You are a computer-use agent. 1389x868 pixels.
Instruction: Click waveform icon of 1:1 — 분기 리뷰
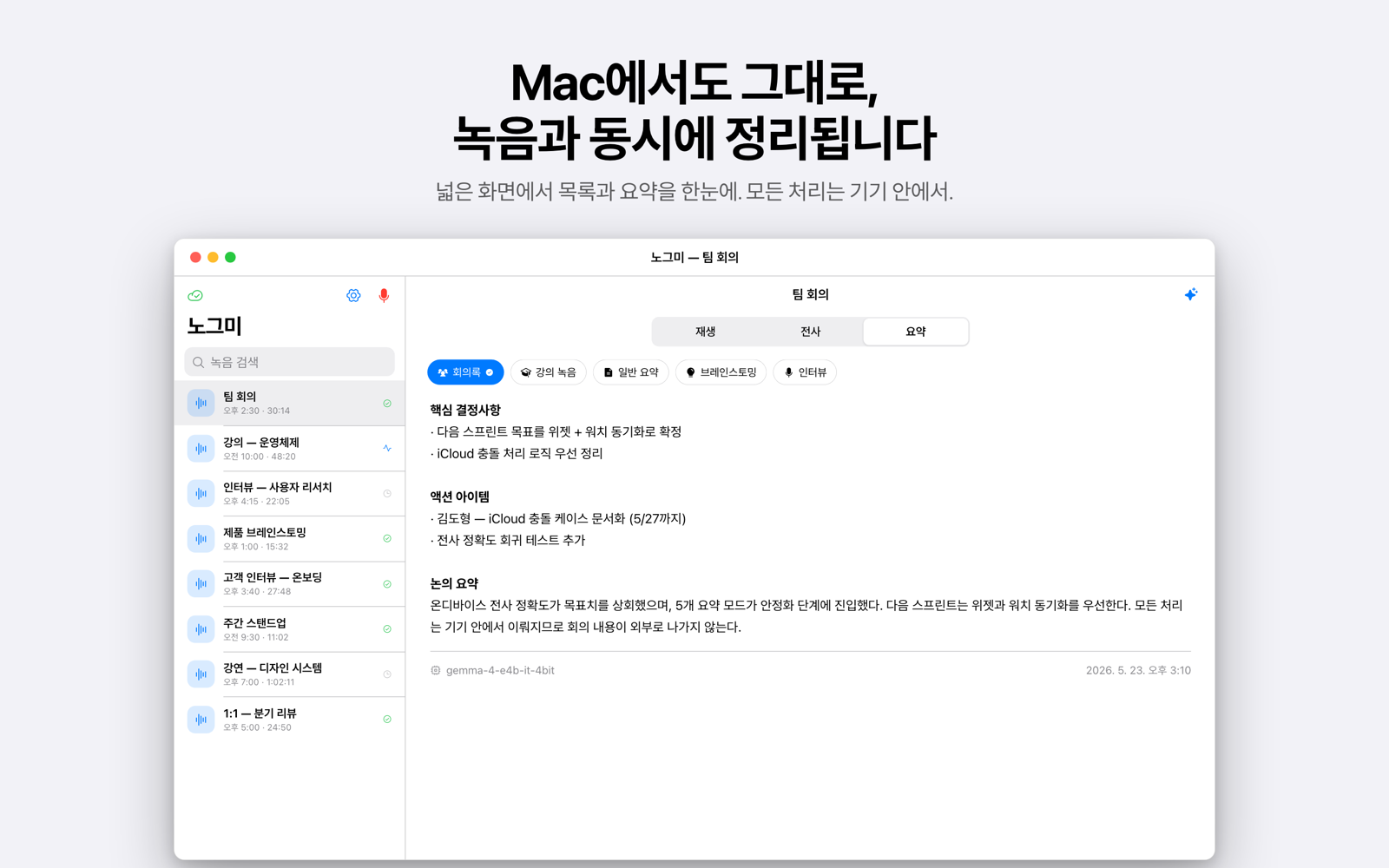pyautogui.click(x=201, y=719)
